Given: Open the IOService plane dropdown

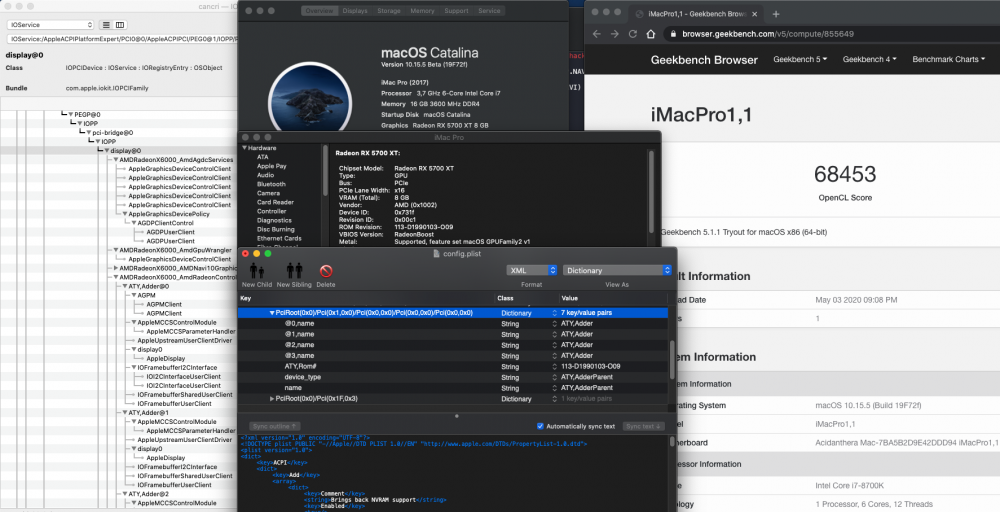Looking at the screenshot, I should click(x=50, y=25).
